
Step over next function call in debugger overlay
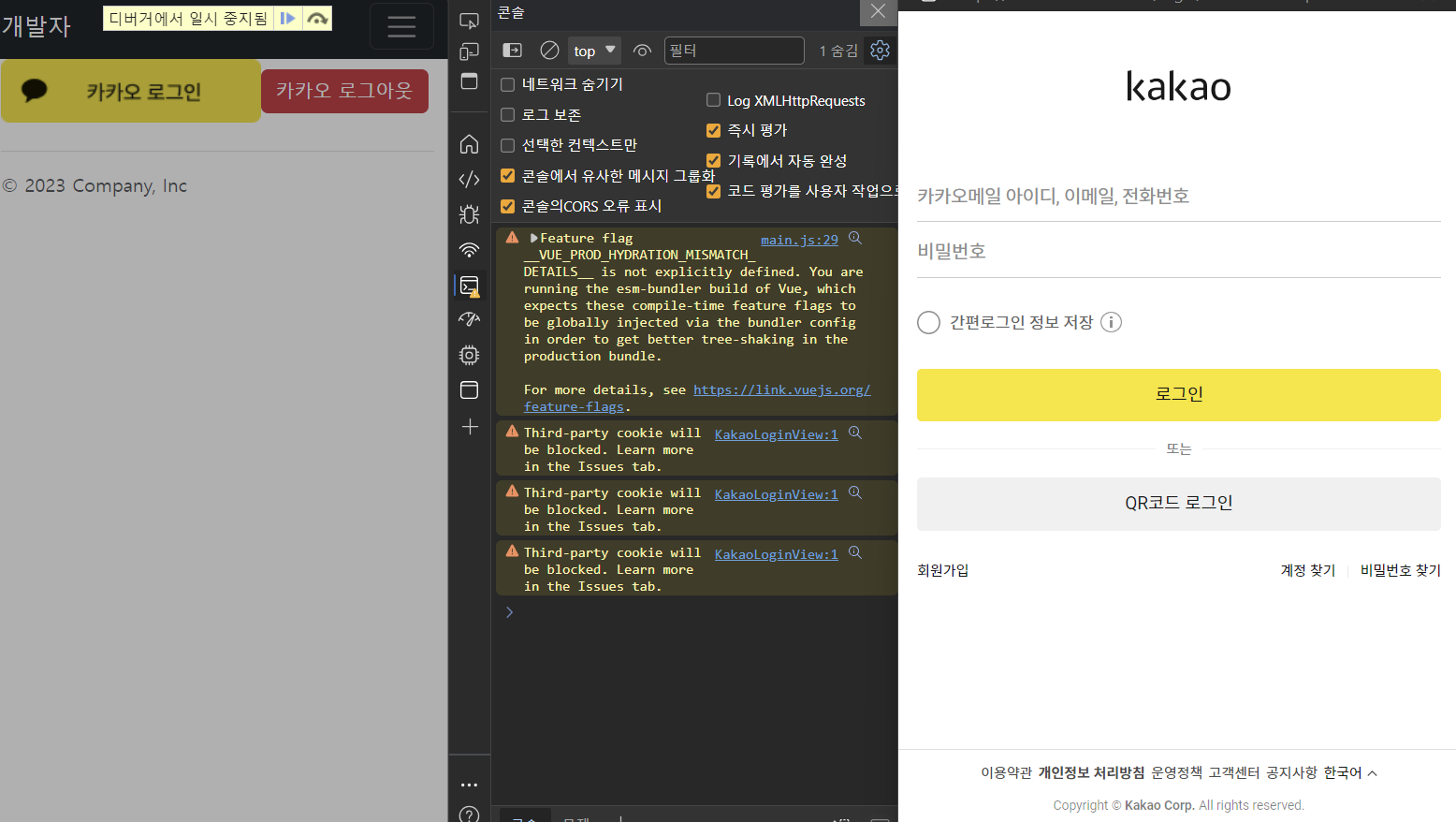[317, 18]
